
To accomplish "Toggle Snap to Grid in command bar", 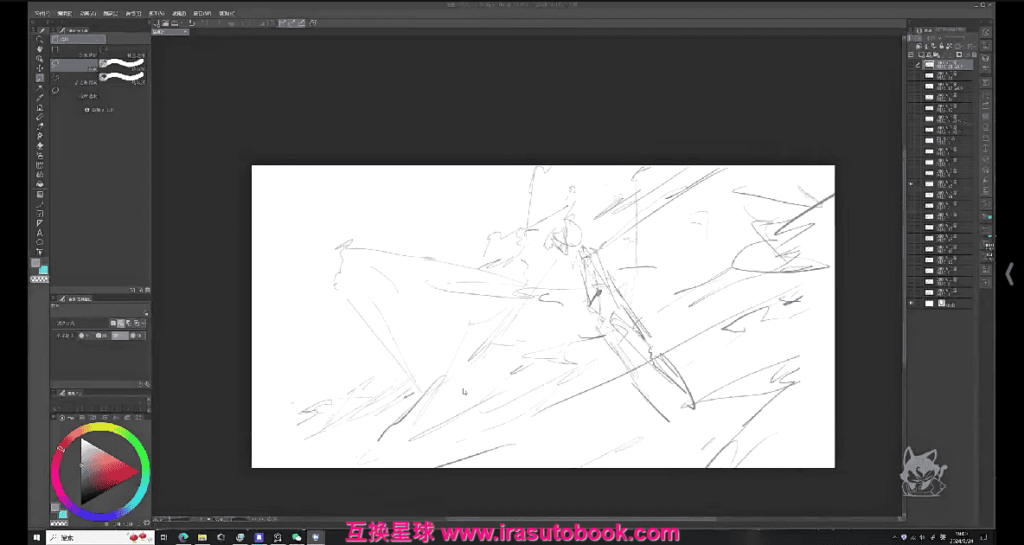I will click(x=302, y=23).
